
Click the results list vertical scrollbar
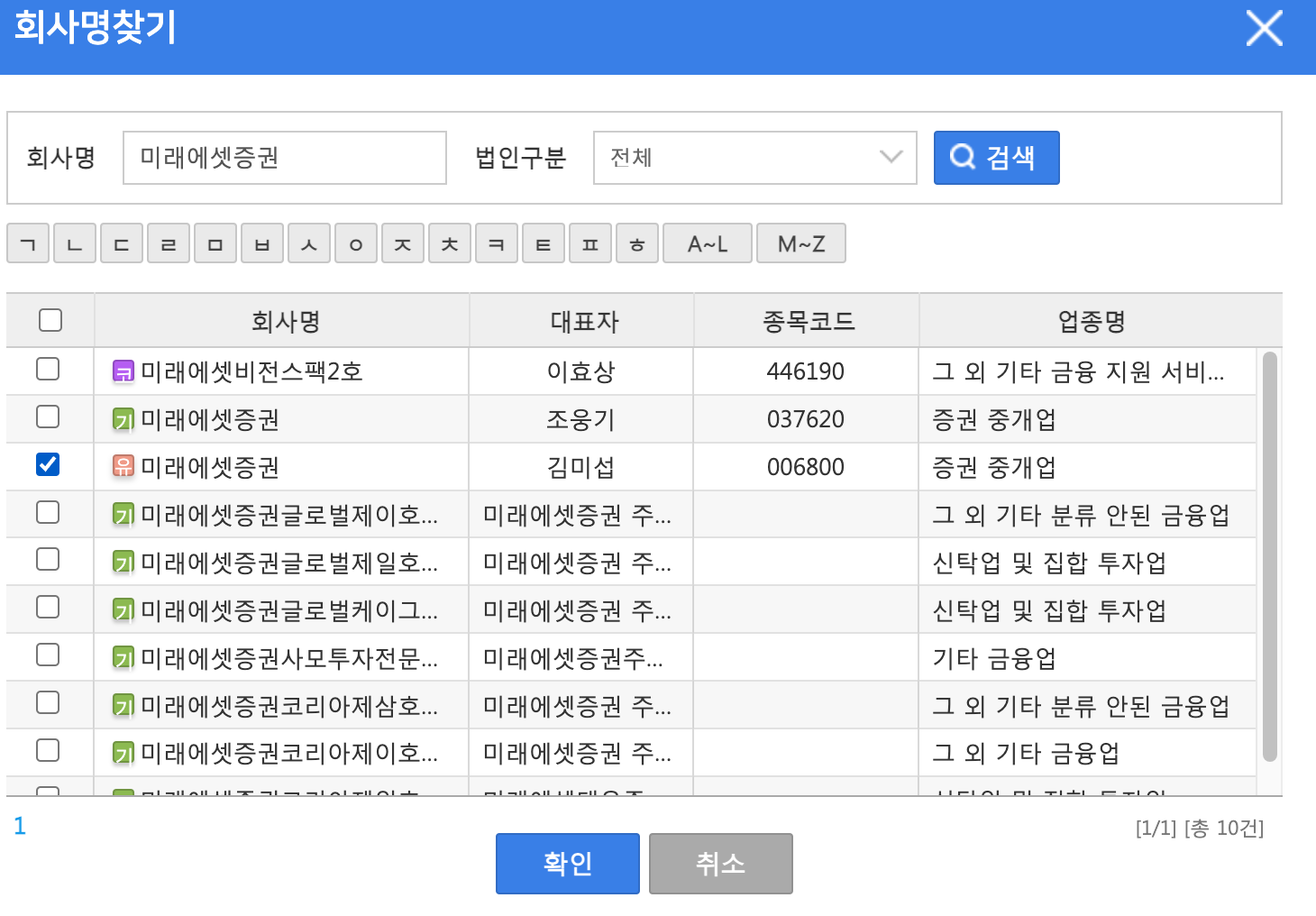pyautogui.click(x=1270, y=557)
